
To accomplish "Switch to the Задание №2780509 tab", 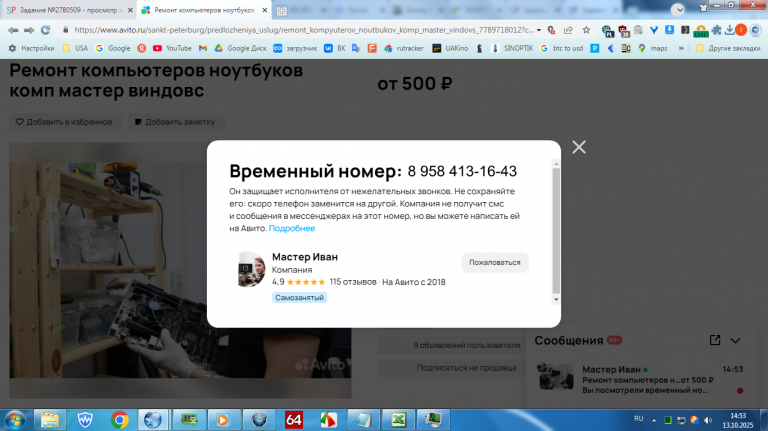I will pos(68,10).
